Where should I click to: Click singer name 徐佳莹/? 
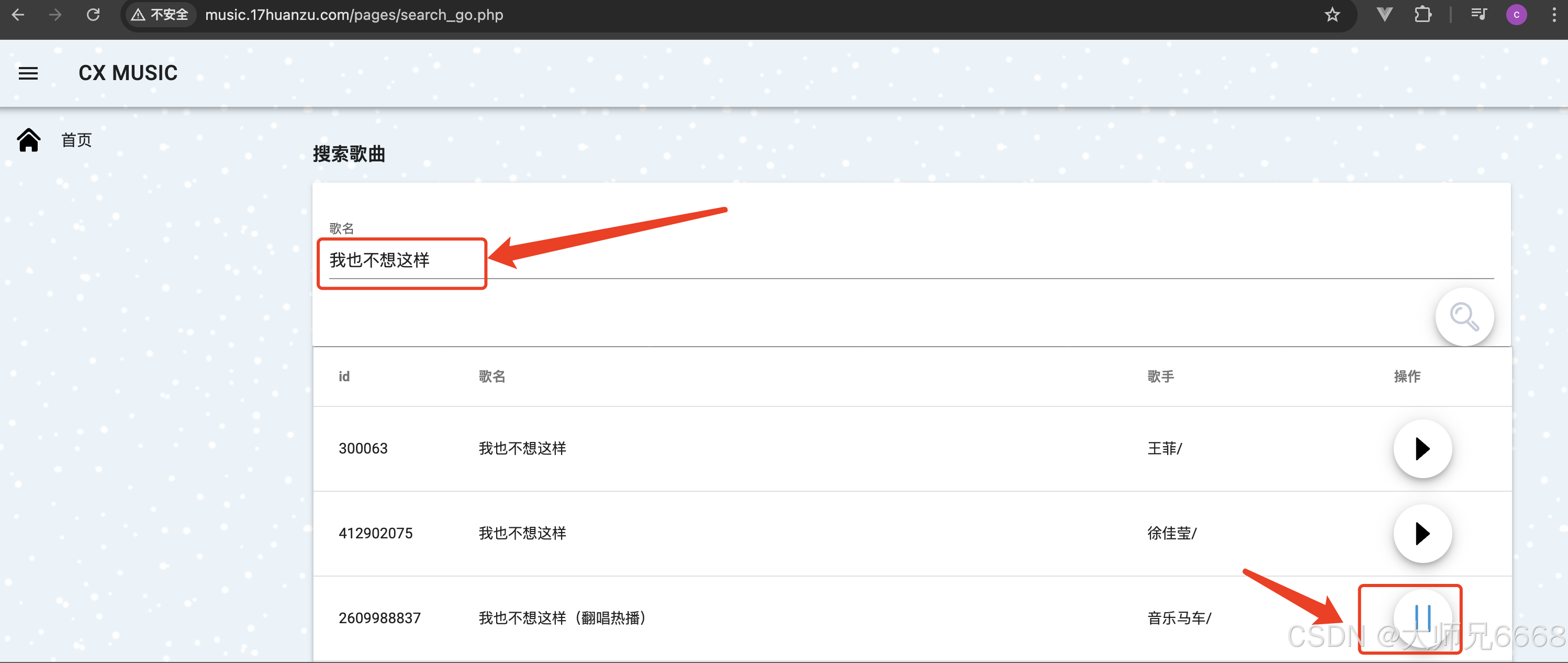tap(1172, 533)
